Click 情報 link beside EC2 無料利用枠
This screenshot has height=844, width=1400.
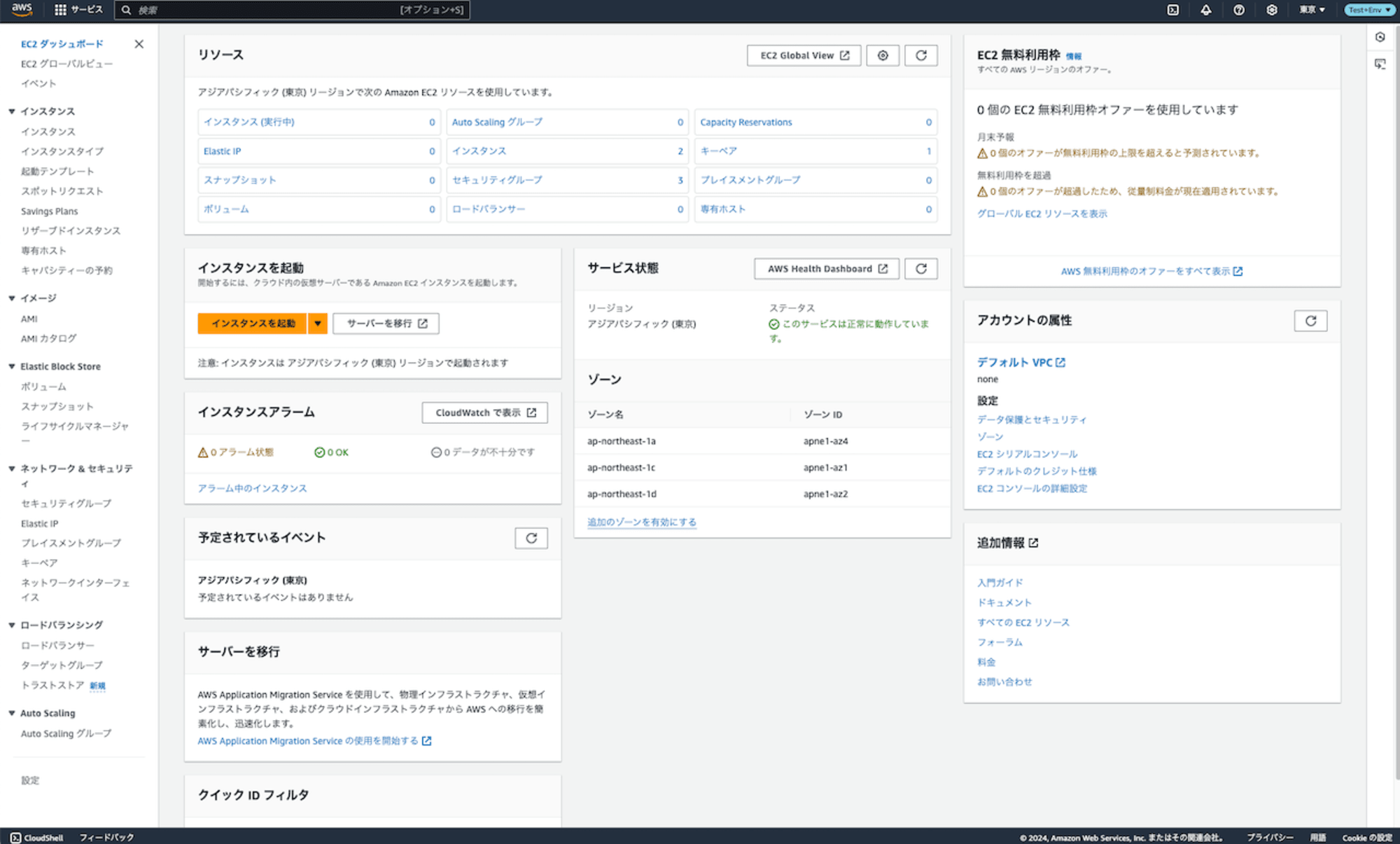click(x=1074, y=56)
